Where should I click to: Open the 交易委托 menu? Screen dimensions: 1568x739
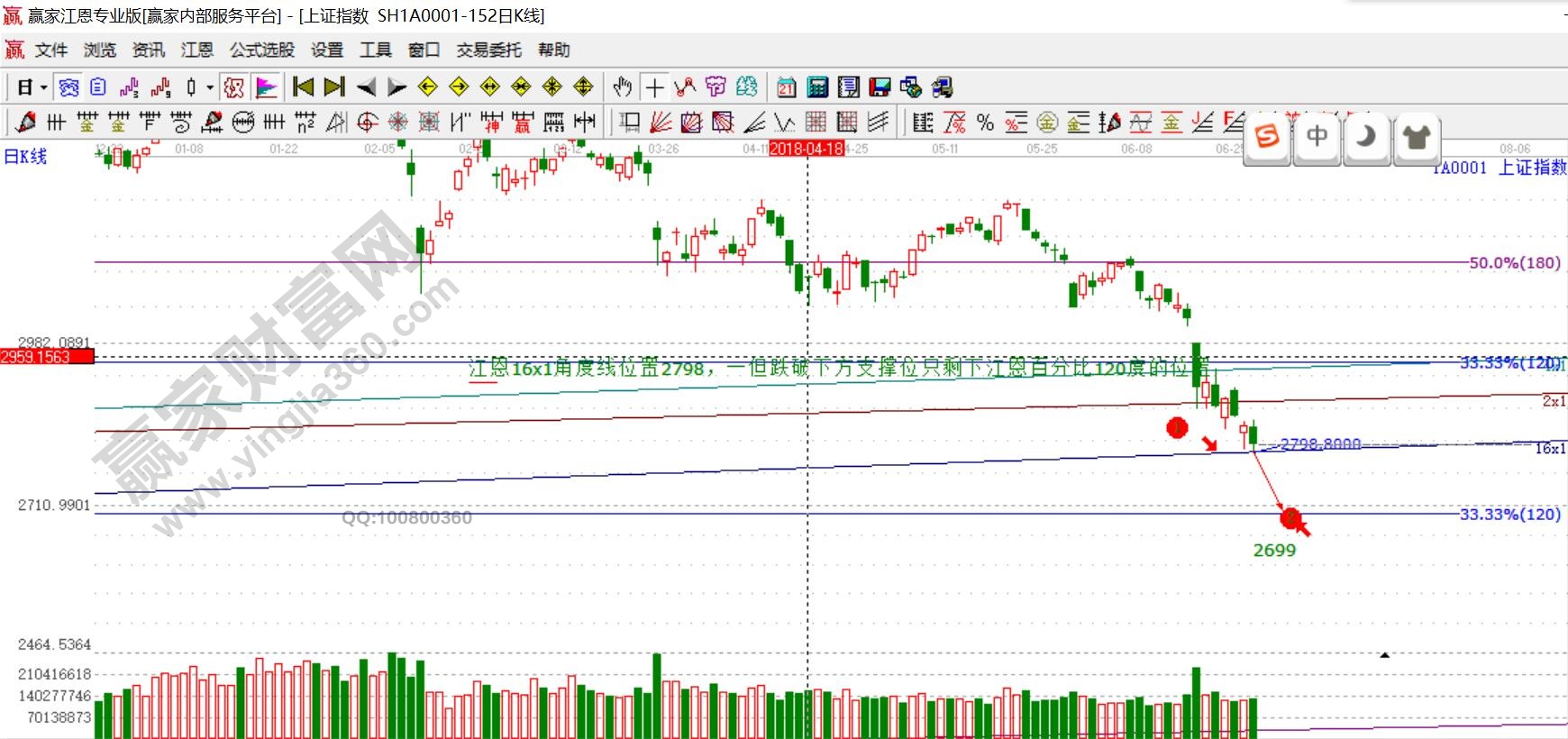point(488,50)
